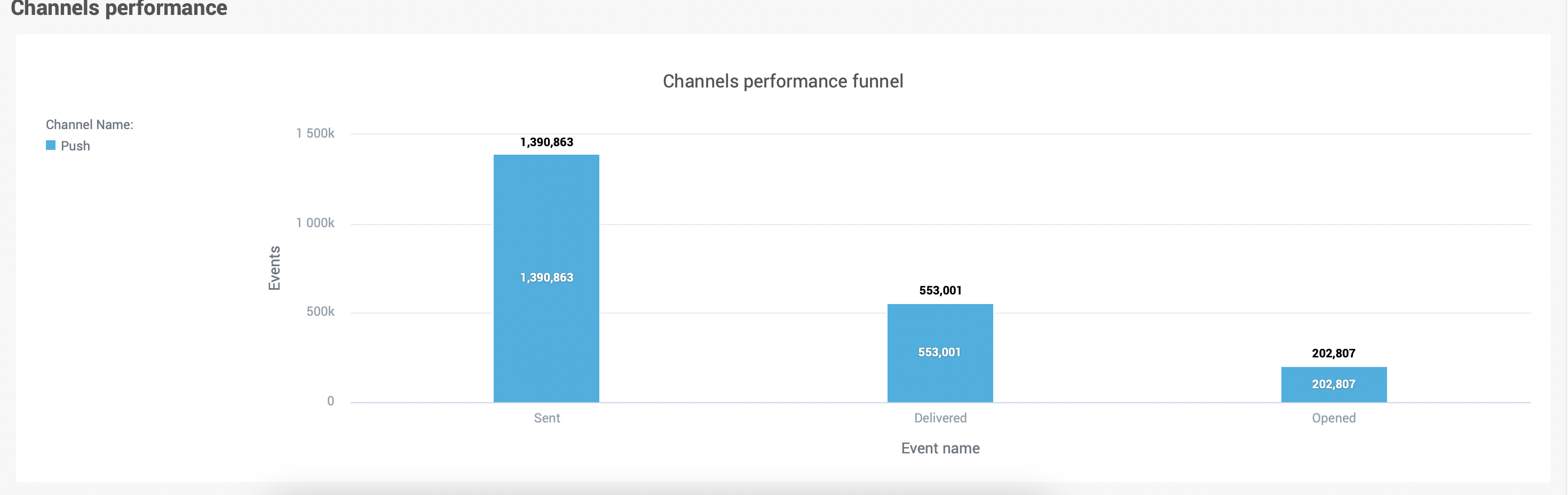Toggle the Push series legend label
The width and height of the screenshot is (1568, 495).
(x=75, y=146)
